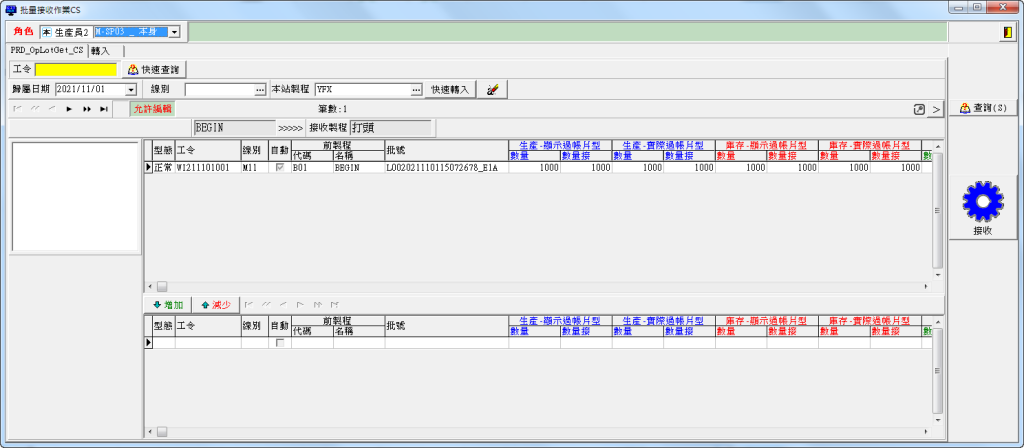Toggle the 允許編輯 edit mode button
The width and height of the screenshot is (1024, 448).
coord(153,108)
